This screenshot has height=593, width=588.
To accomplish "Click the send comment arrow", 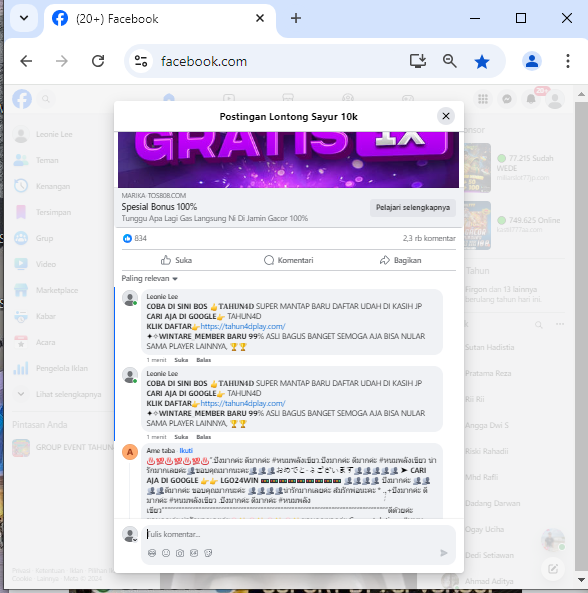I will (x=444, y=553).
